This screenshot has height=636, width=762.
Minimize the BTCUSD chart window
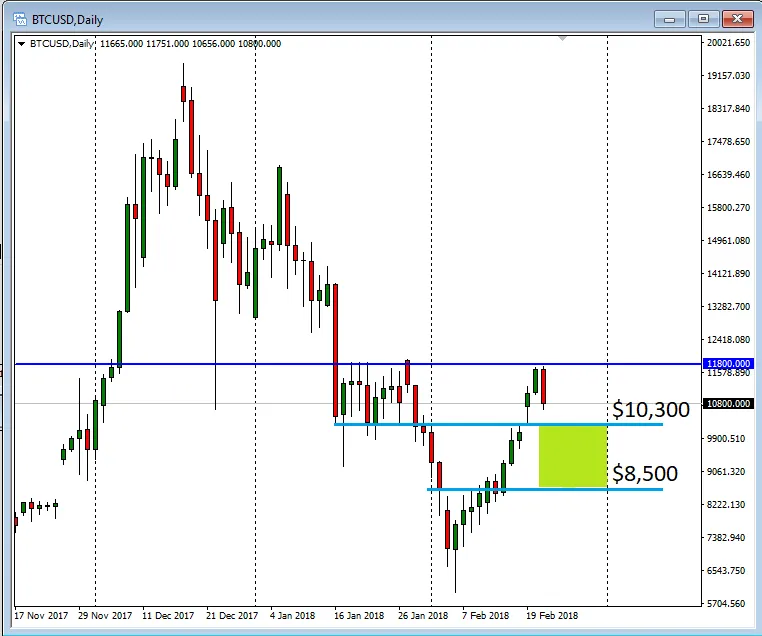(x=669, y=19)
